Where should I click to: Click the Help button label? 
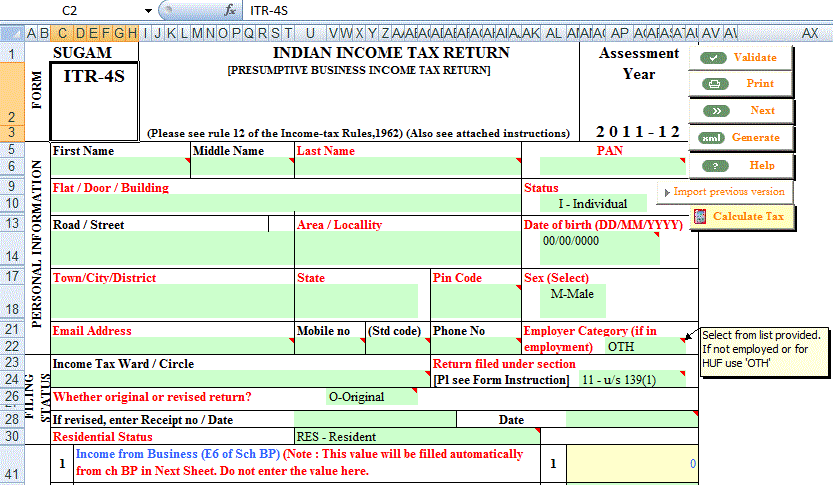pyautogui.click(x=762, y=165)
